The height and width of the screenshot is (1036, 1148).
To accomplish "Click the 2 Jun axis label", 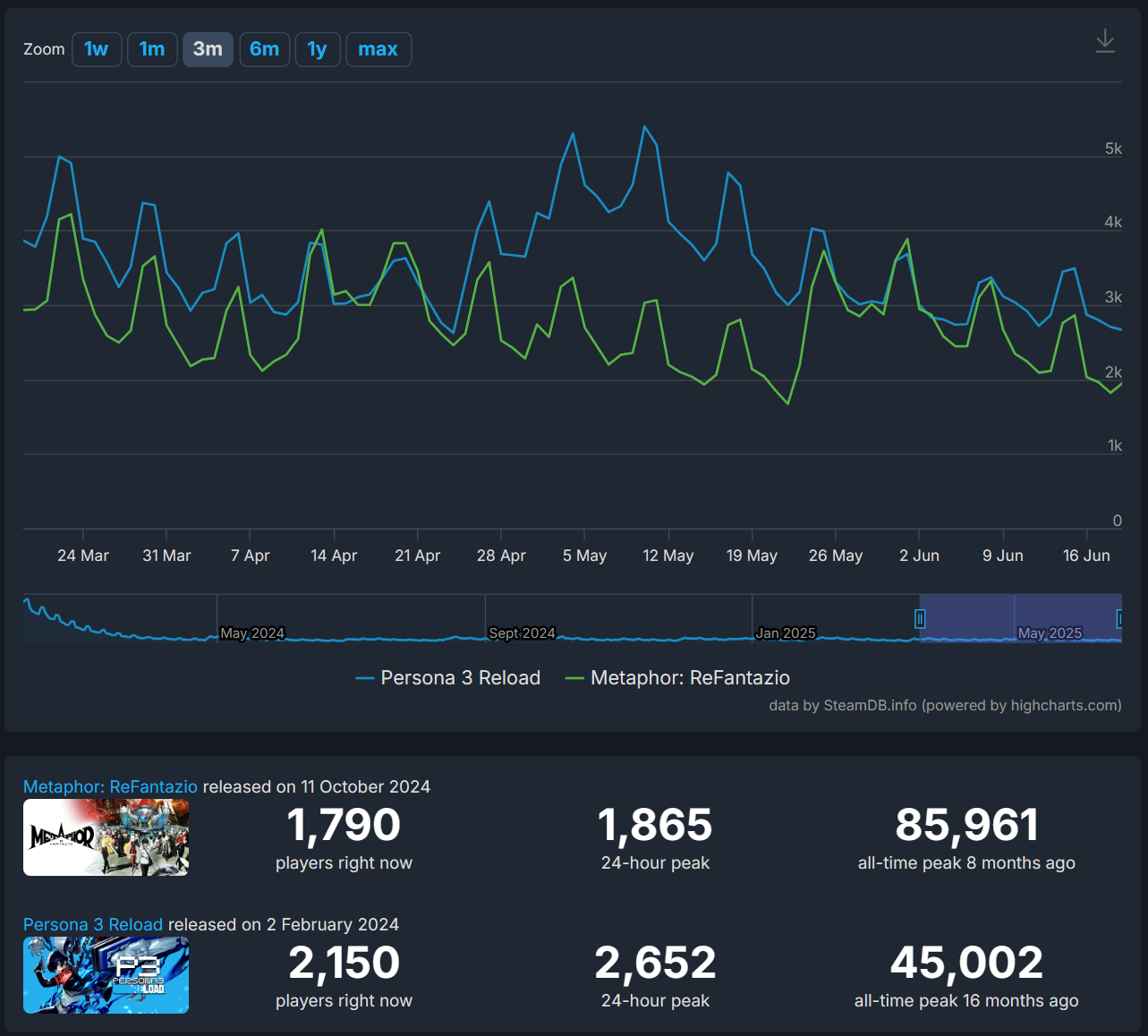I will [919, 556].
